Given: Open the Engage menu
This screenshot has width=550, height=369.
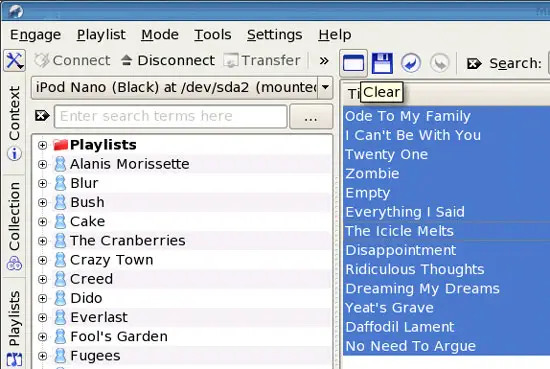Looking at the screenshot, I should (x=35, y=35).
